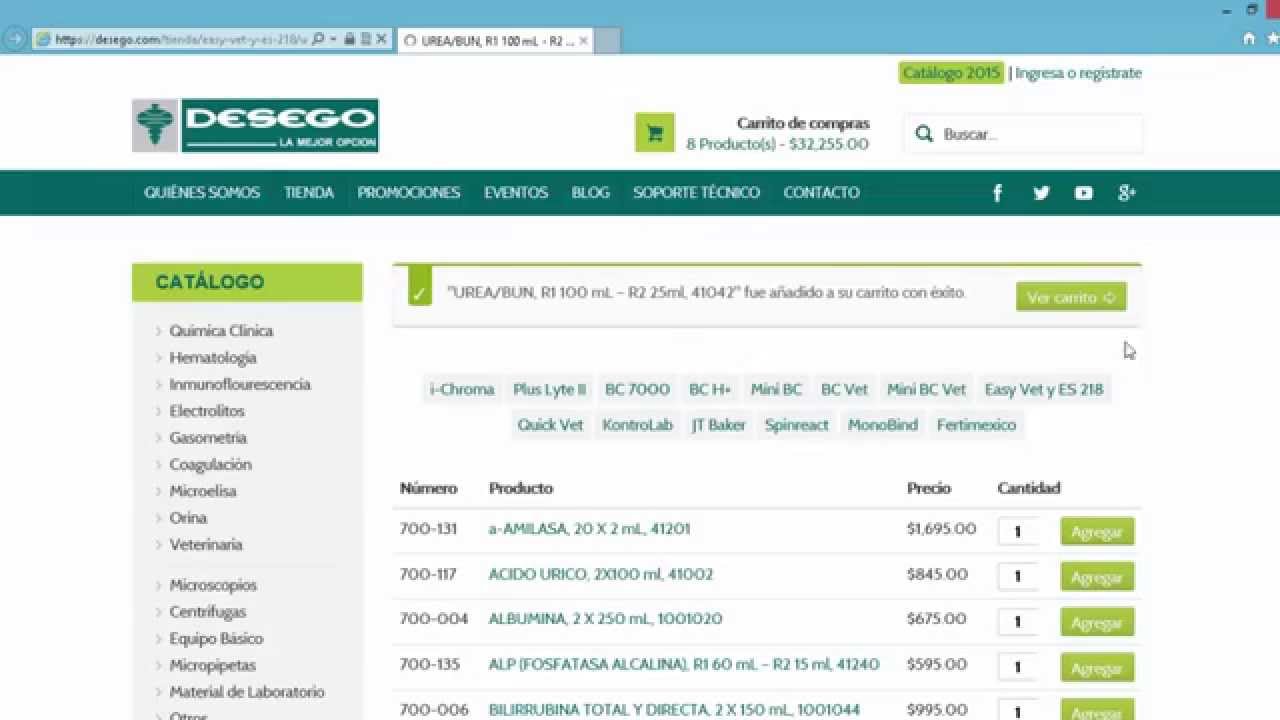Open CONTACTO menu item
Viewport: 1280px width, 720px height.
(x=821, y=193)
